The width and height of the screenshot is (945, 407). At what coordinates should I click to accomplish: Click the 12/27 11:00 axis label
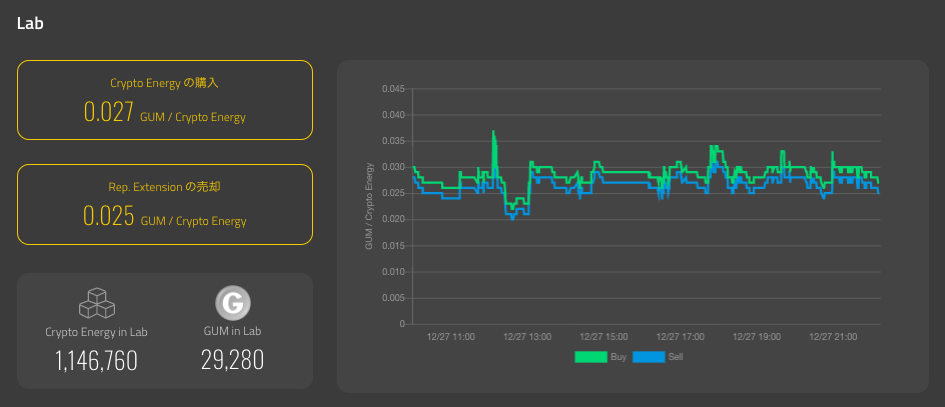click(451, 337)
